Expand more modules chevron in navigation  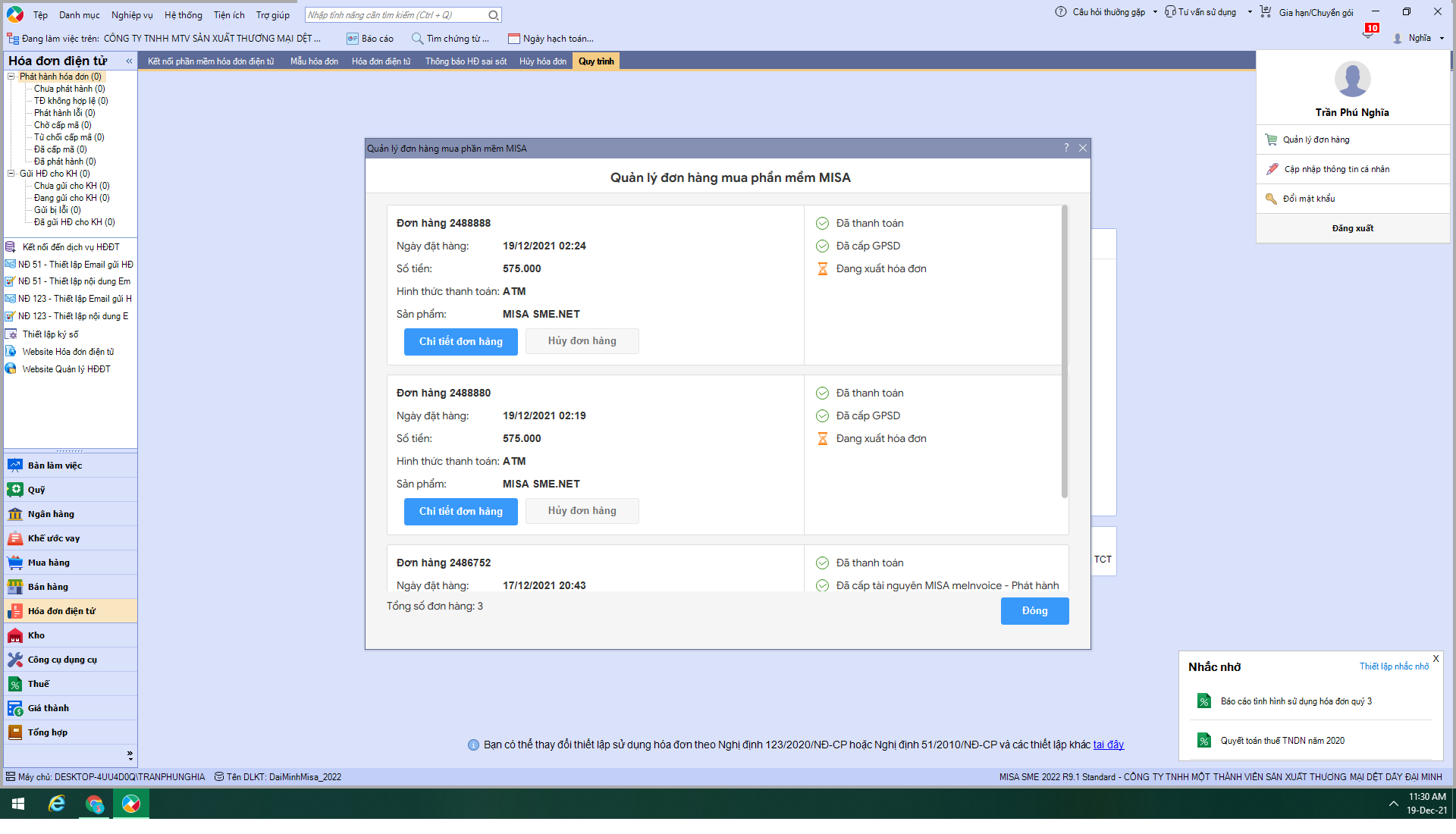pos(130,755)
